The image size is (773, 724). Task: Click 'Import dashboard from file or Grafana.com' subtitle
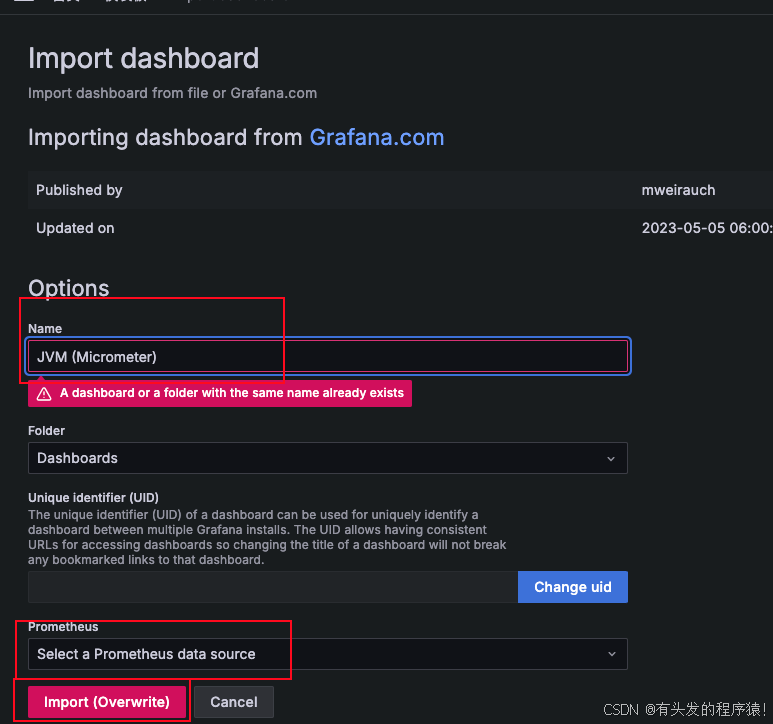pos(173,93)
